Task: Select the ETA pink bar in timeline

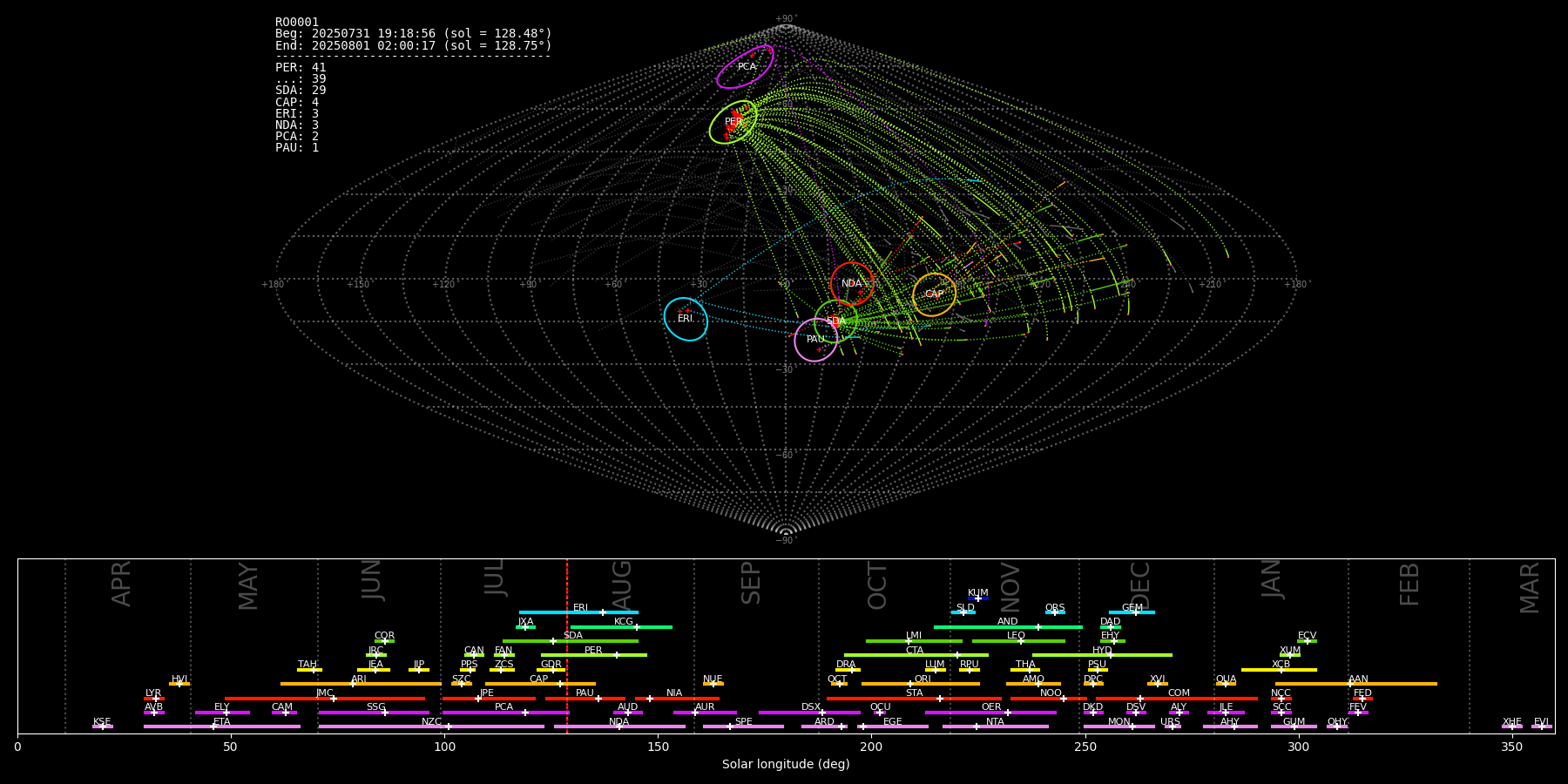Action: 222,727
